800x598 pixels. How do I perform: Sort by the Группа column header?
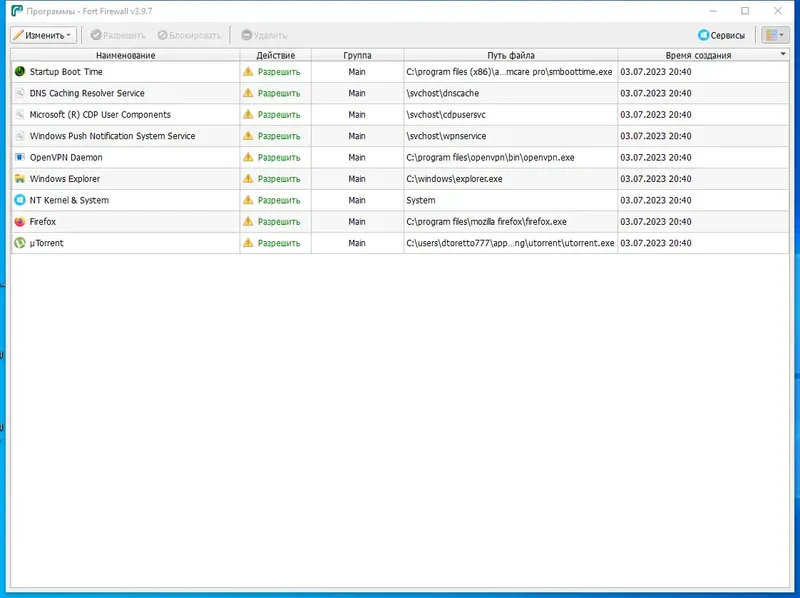coord(357,55)
